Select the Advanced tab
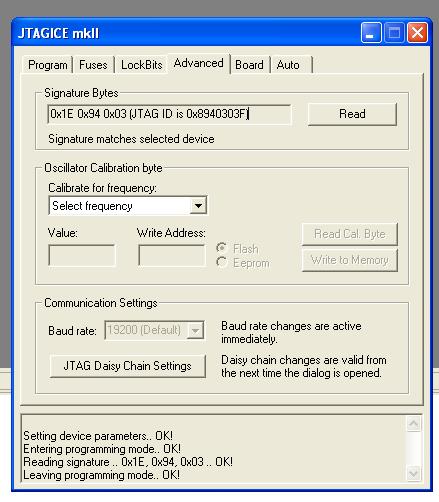 coord(199,63)
